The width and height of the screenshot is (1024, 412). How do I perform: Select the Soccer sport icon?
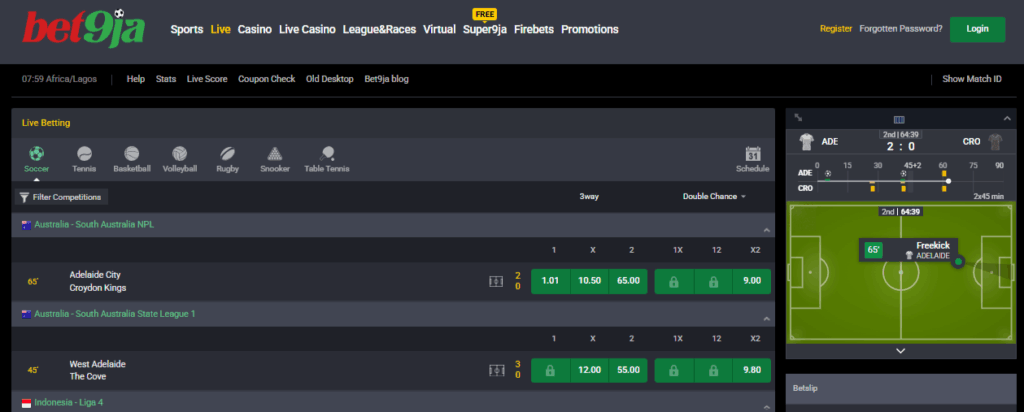click(x=37, y=154)
